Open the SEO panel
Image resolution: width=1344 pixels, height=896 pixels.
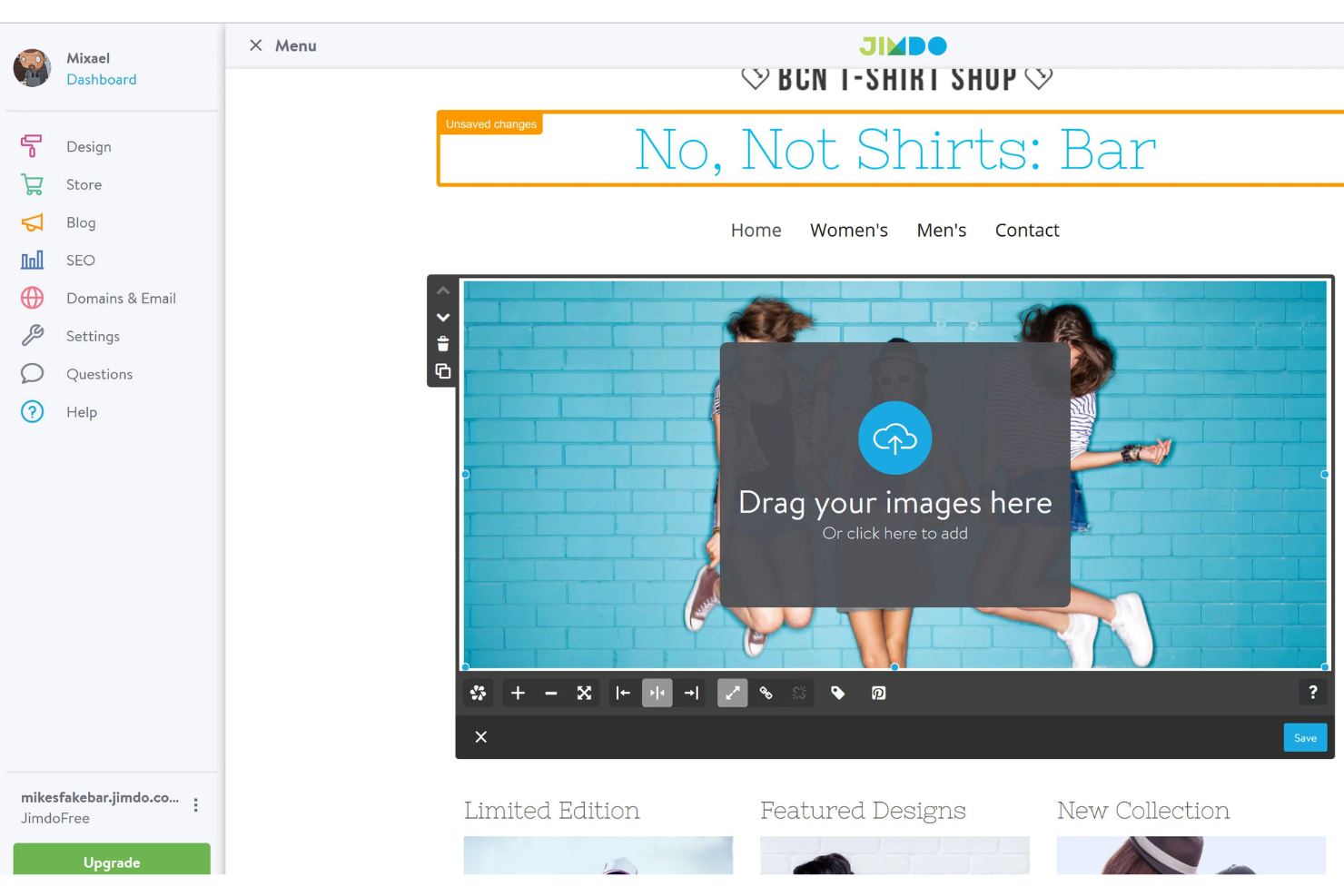tap(80, 261)
